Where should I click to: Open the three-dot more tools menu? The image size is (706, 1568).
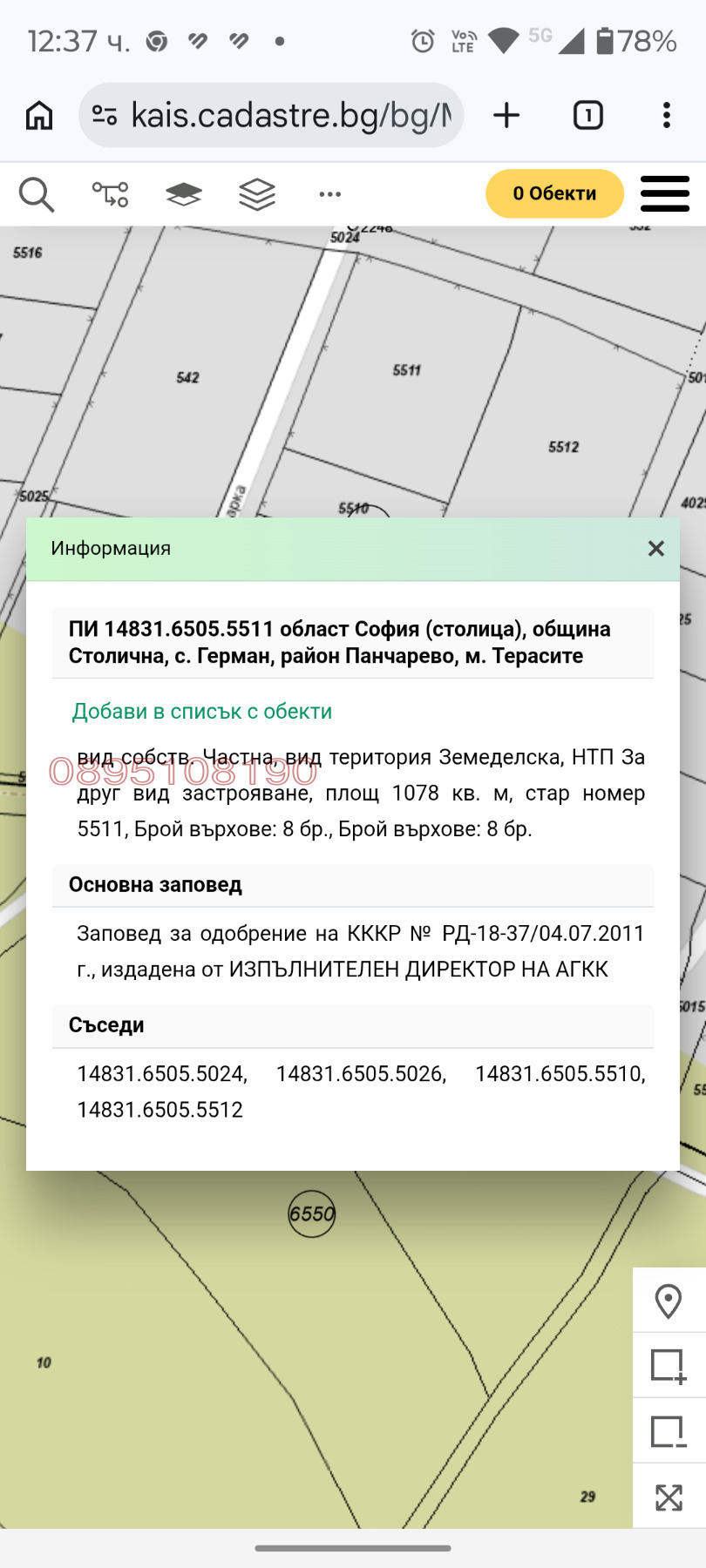330,194
